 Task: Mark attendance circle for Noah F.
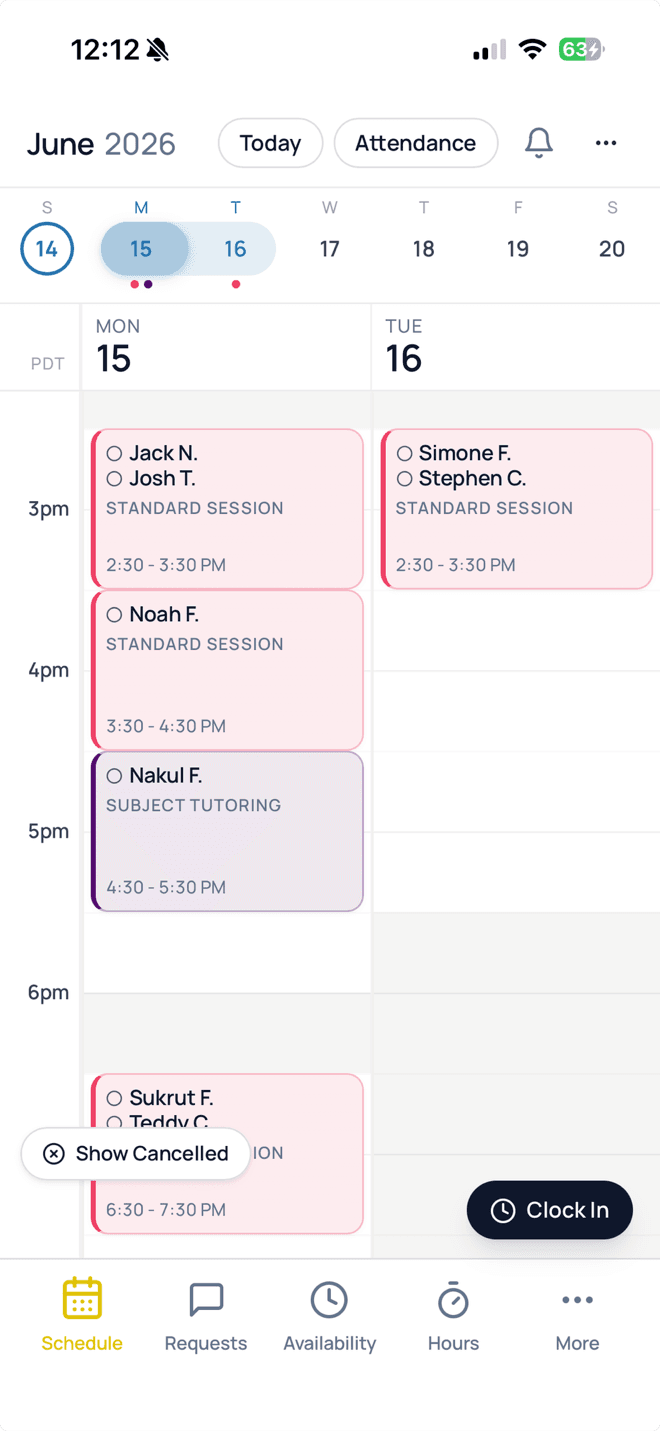click(x=115, y=615)
